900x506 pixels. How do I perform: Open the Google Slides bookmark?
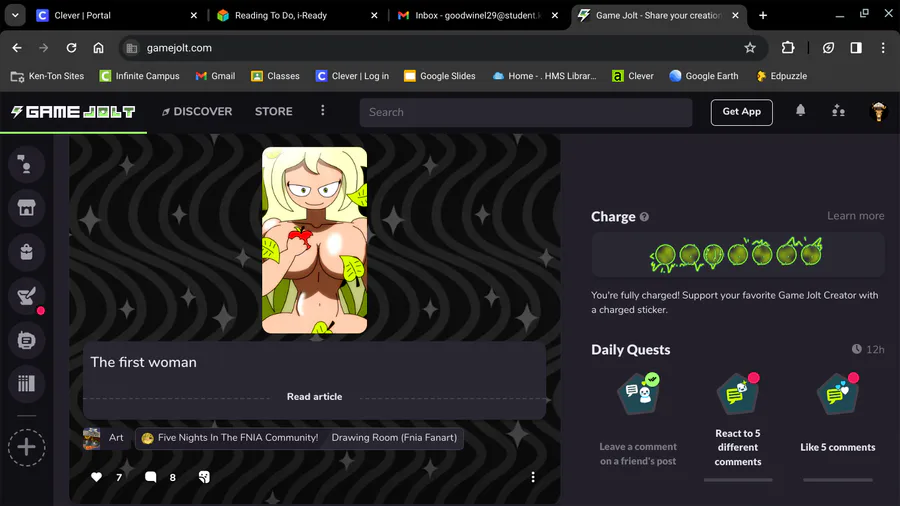click(x=440, y=76)
